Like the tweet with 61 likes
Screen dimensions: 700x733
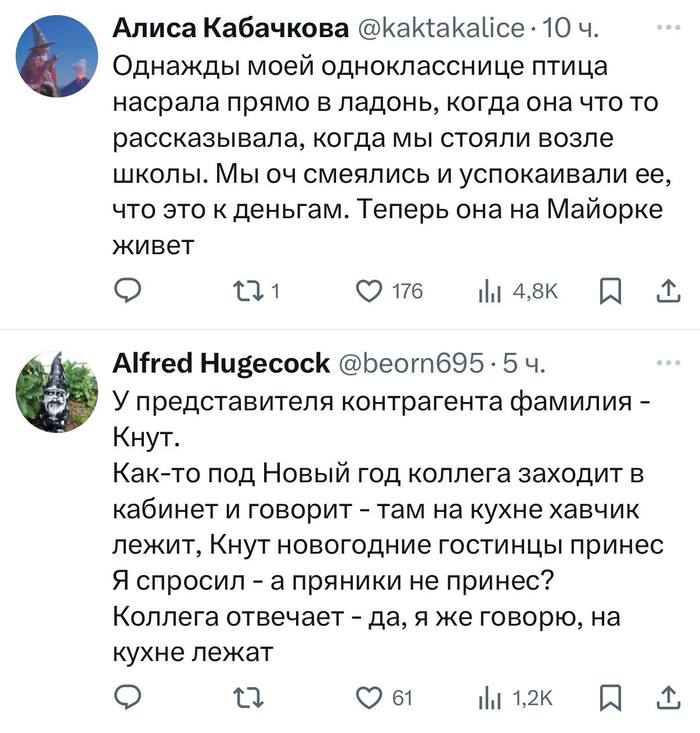(x=370, y=698)
